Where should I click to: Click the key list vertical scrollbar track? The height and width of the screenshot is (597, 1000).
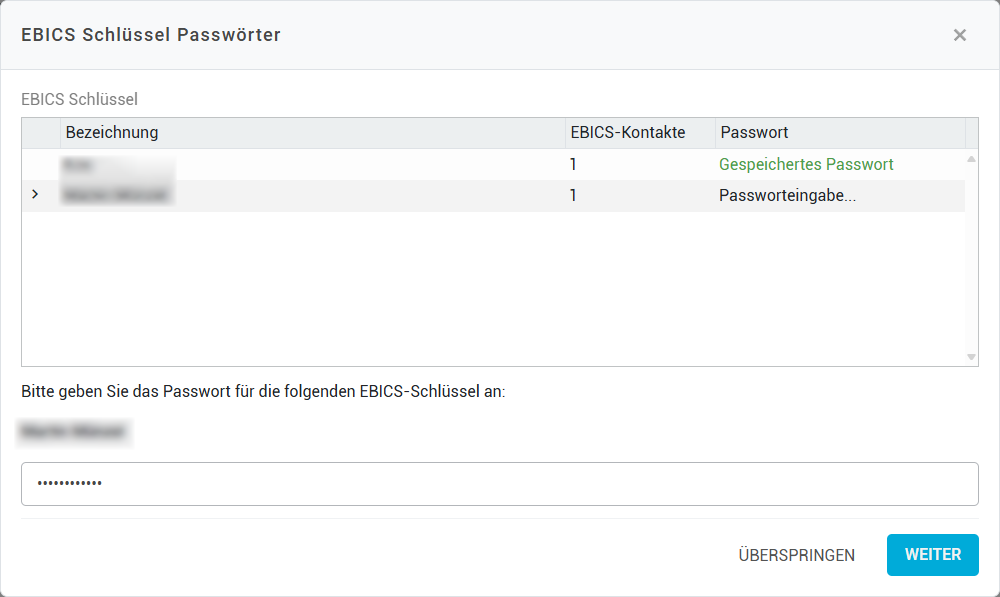971,260
